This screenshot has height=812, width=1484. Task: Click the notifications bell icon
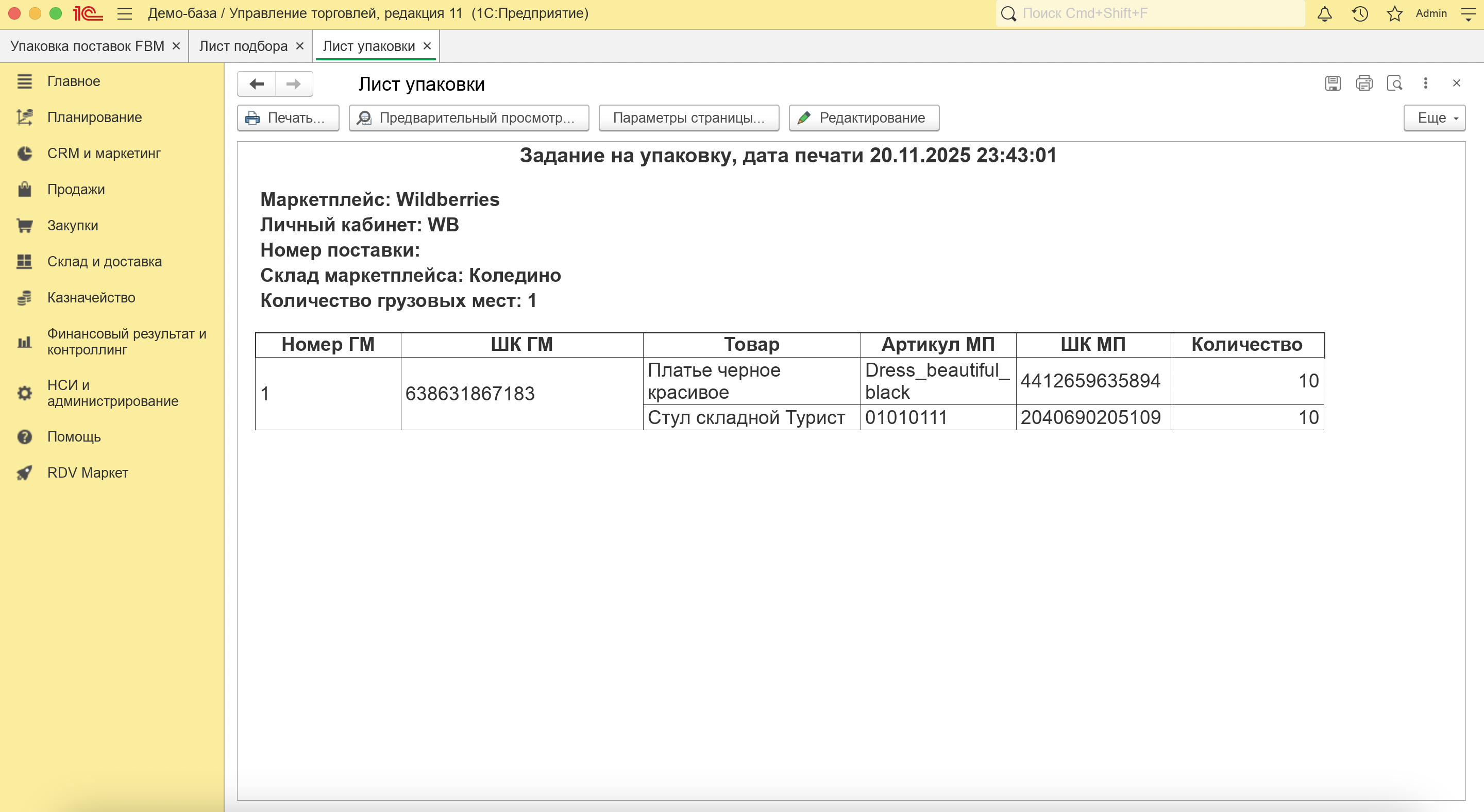pos(1324,14)
